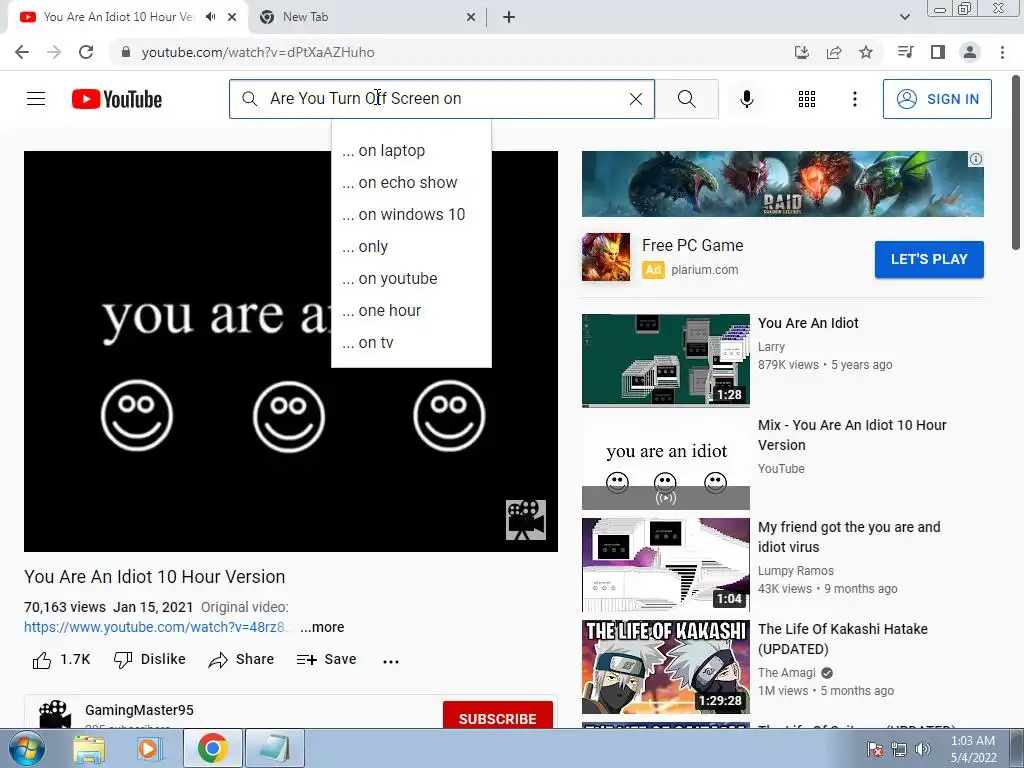Viewport: 1024px width, 768px height.
Task: Open Chrome three-dot menu
Action: (1002, 52)
